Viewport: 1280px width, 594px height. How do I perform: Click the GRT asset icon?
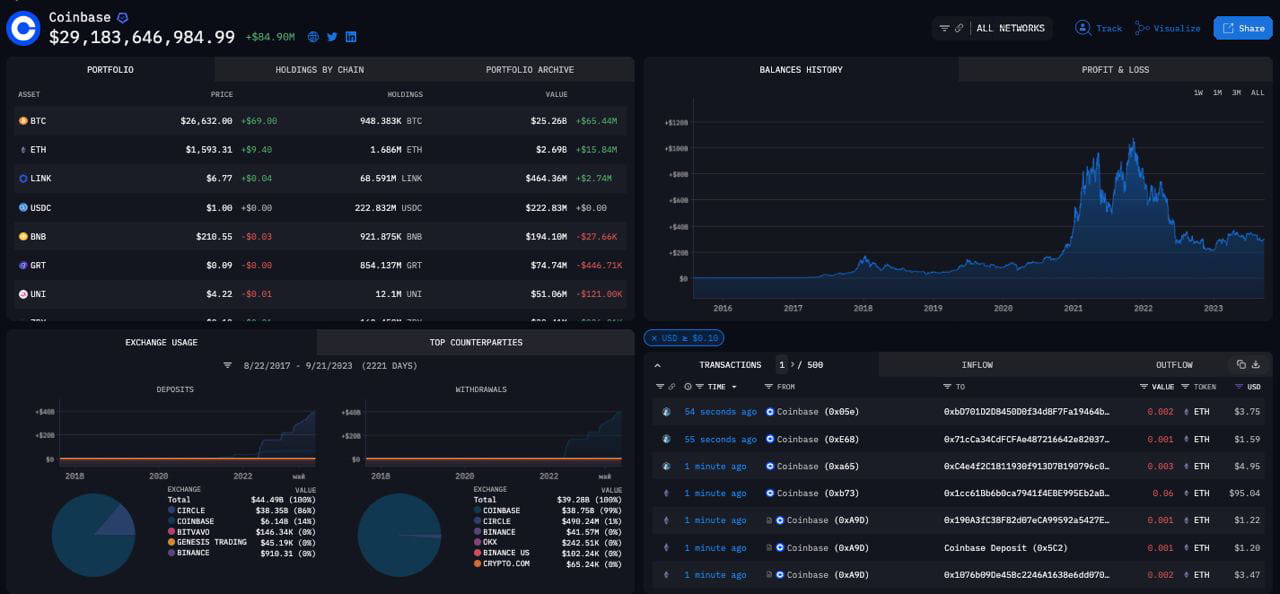[23, 266]
